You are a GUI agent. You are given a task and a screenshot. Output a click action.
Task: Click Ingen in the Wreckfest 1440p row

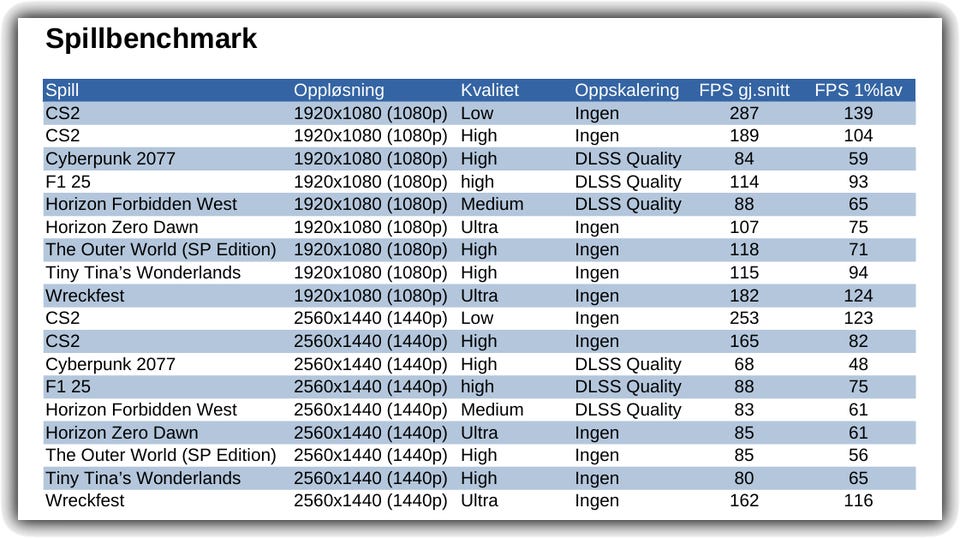[596, 501]
